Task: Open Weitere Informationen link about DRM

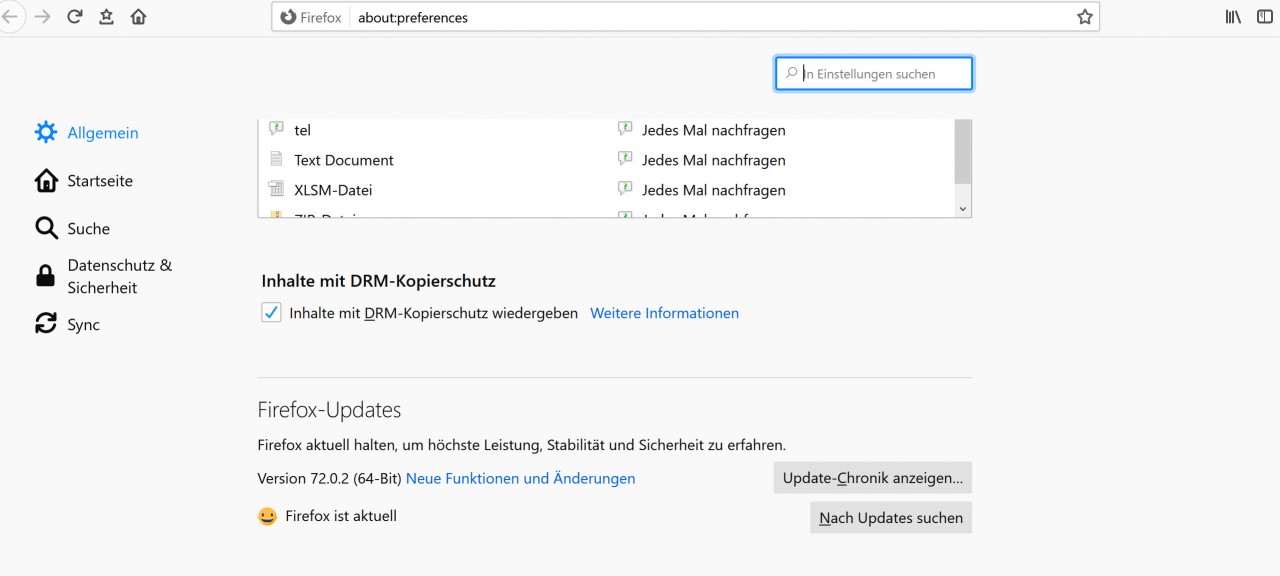Action: (664, 313)
